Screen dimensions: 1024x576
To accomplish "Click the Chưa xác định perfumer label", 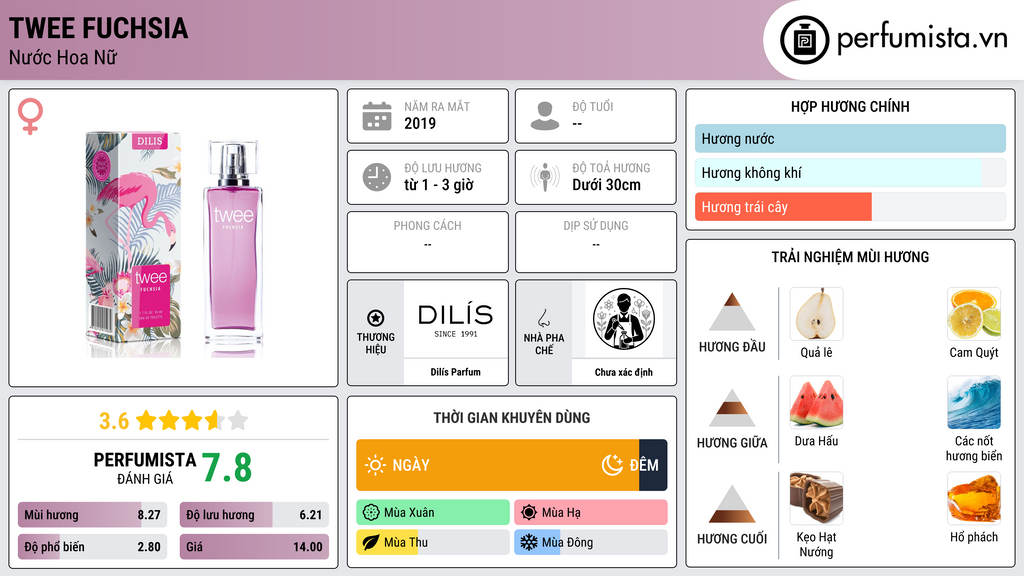I will click(x=624, y=372).
